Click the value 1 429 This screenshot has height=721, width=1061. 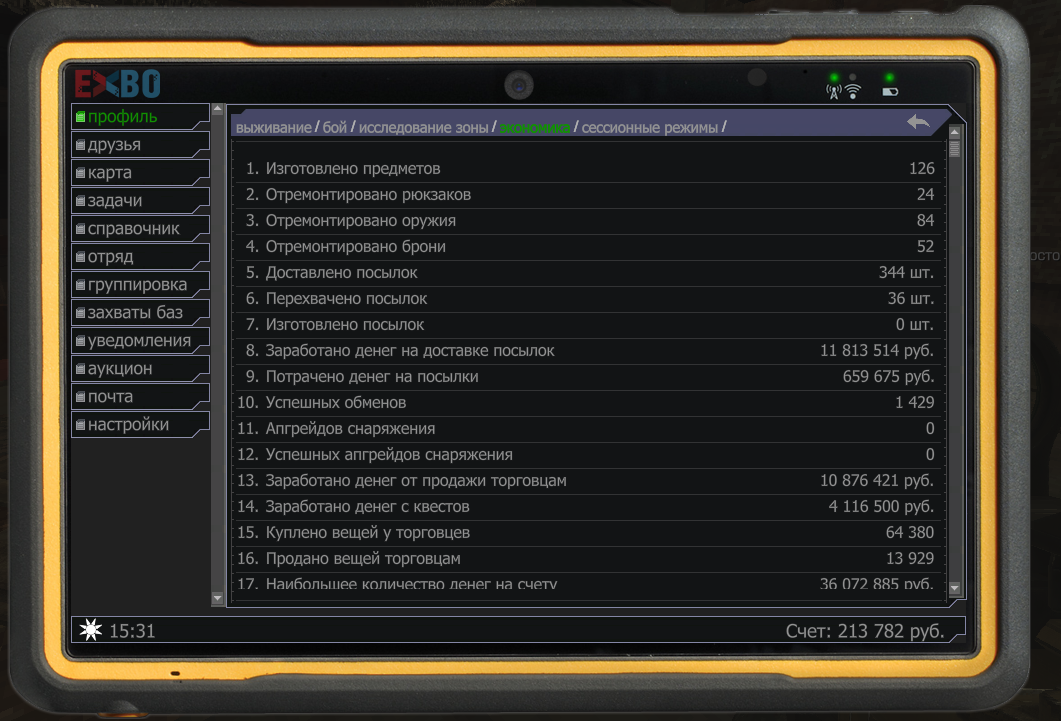point(915,402)
